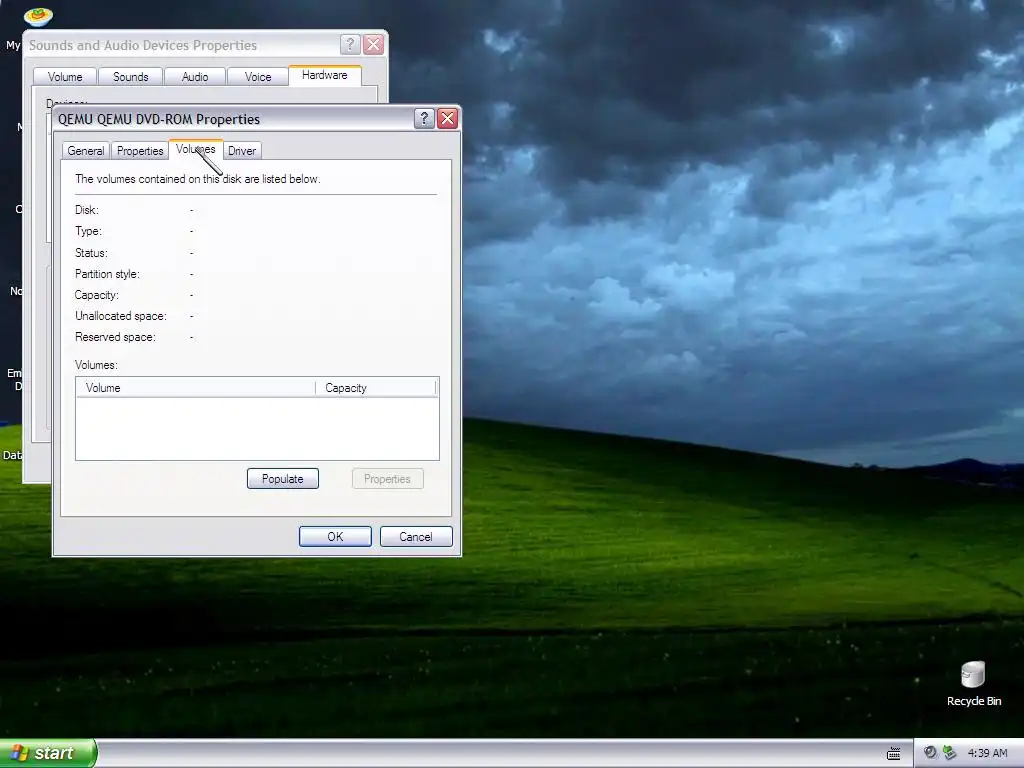Open the Start menu
Viewport: 1024px width, 768px height.
click(48, 753)
